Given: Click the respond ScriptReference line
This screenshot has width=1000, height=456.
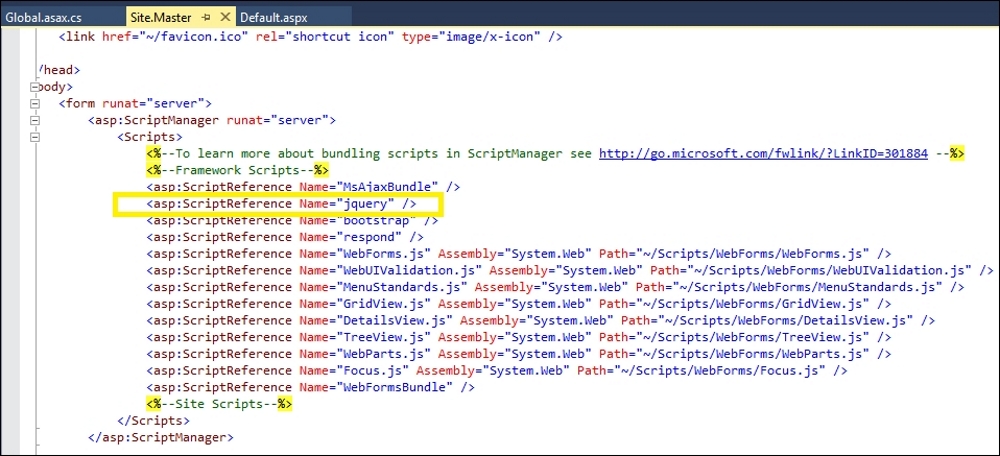Looking at the screenshot, I should coord(285,237).
